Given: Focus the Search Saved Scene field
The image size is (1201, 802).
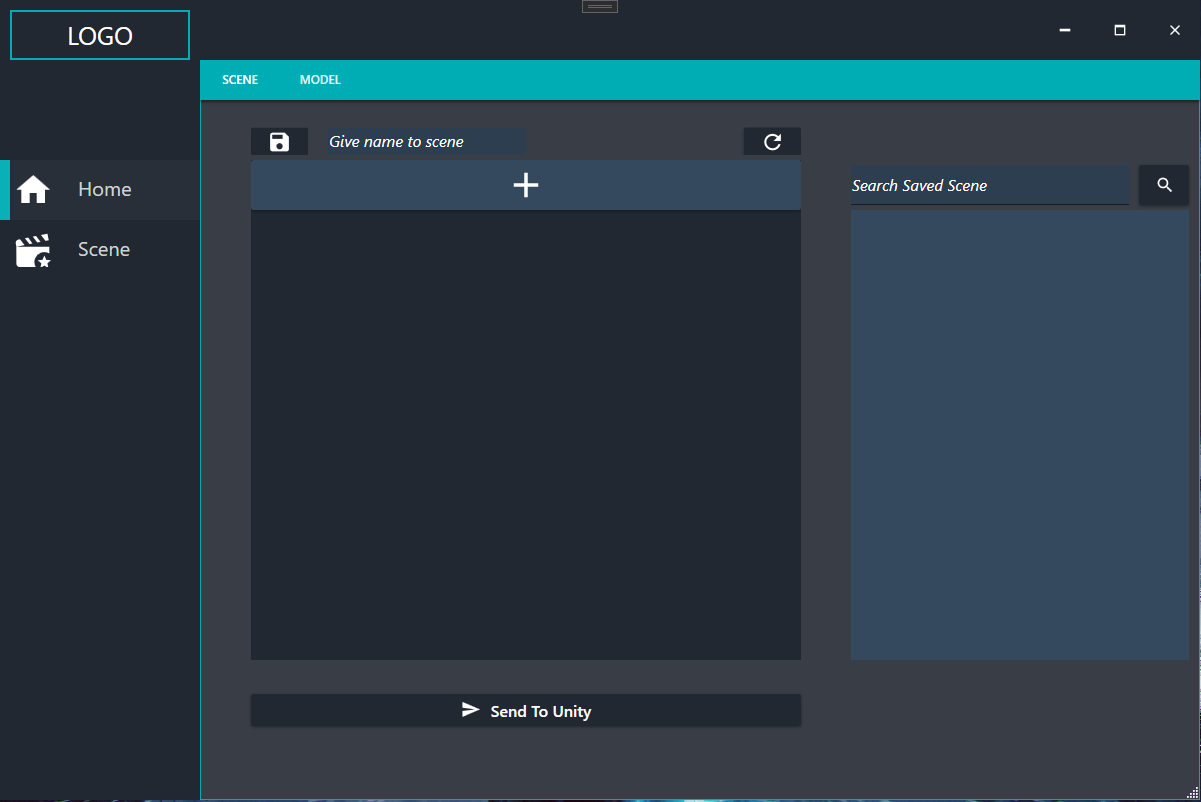Looking at the screenshot, I should click(x=989, y=185).
